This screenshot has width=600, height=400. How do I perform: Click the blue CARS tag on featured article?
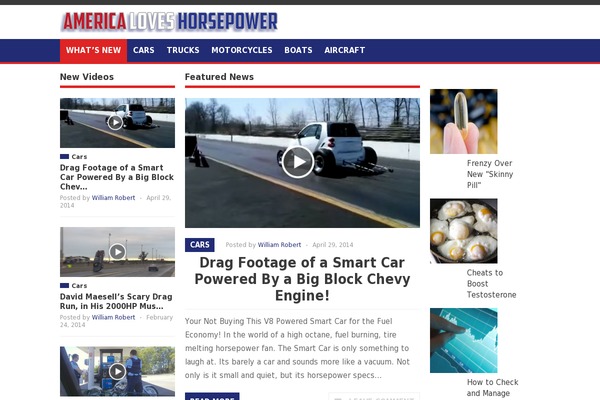tap(200, 245)
